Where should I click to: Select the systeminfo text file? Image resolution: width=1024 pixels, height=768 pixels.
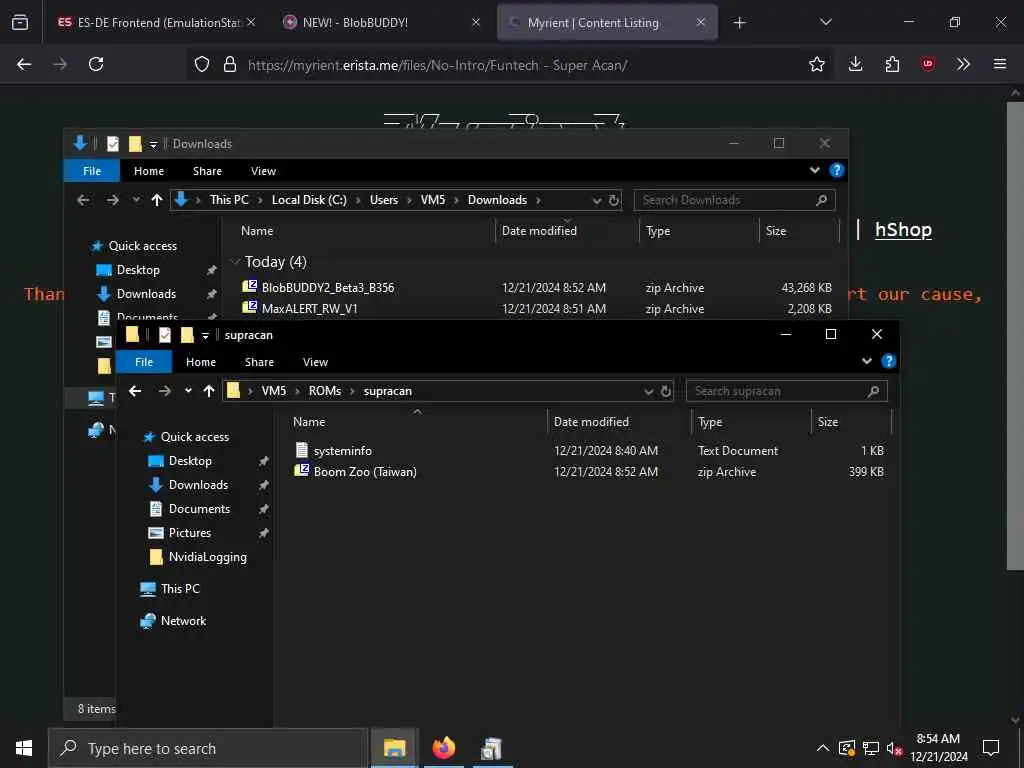(342, 451)
